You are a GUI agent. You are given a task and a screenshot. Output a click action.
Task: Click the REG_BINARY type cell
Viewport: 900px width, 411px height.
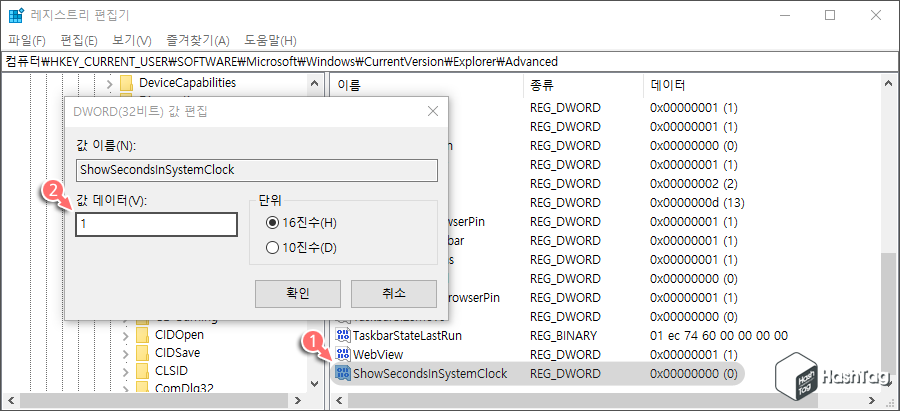(564, 335)
